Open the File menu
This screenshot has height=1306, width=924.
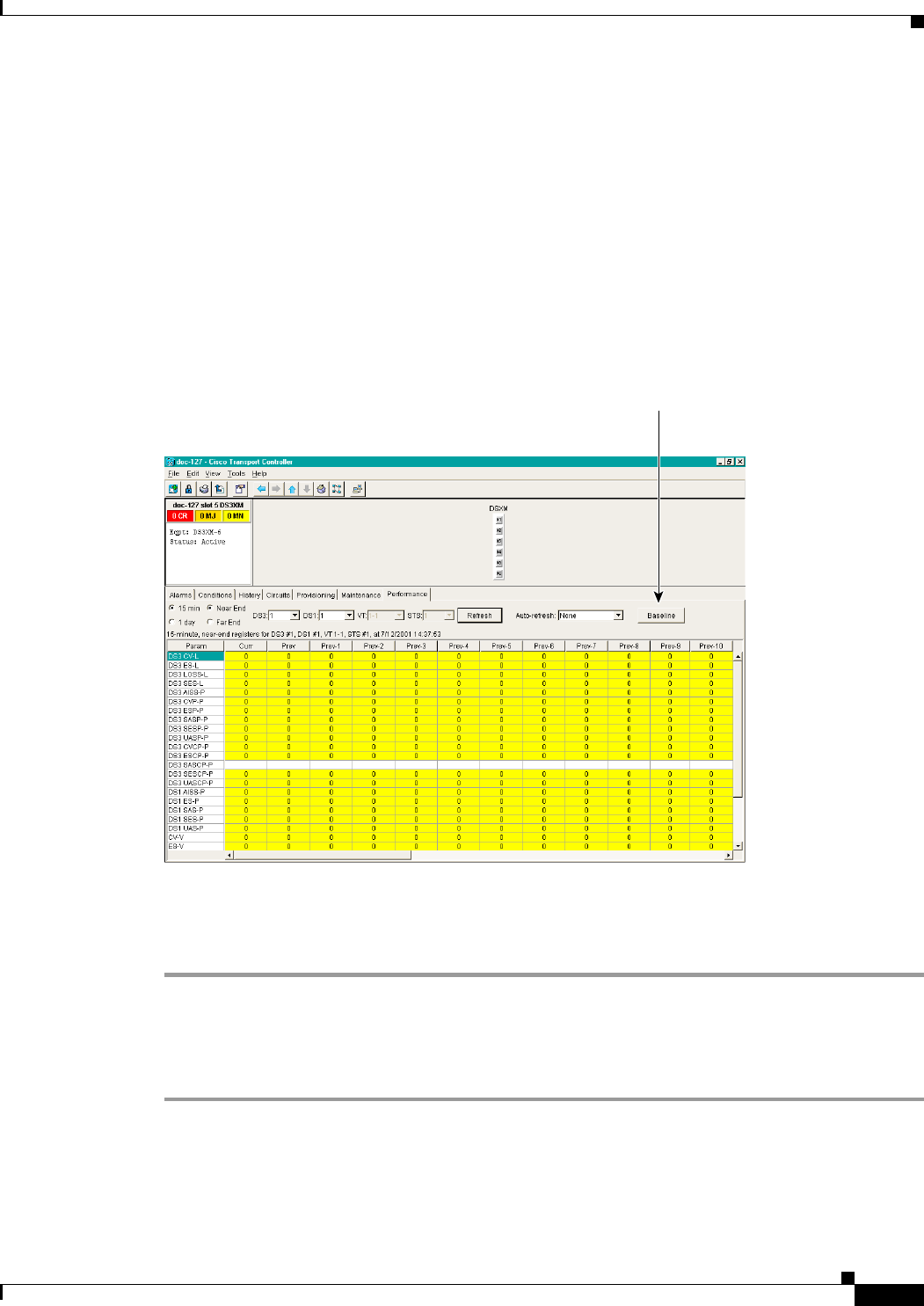pos(173,473)
